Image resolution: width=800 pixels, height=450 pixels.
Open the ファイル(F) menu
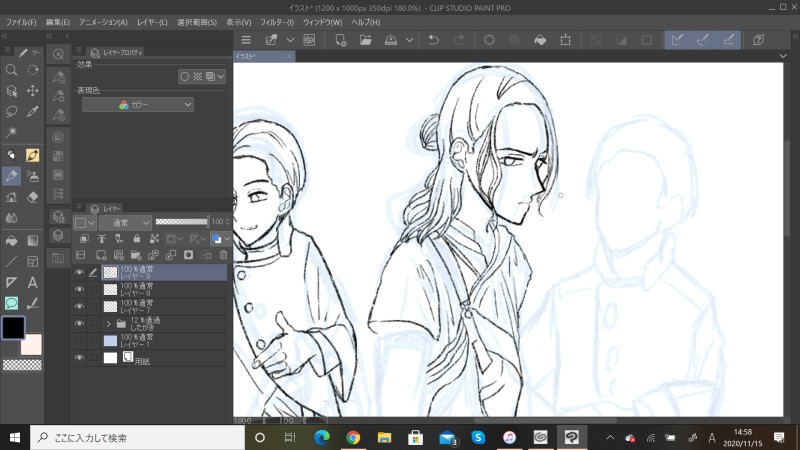(21, 22)
